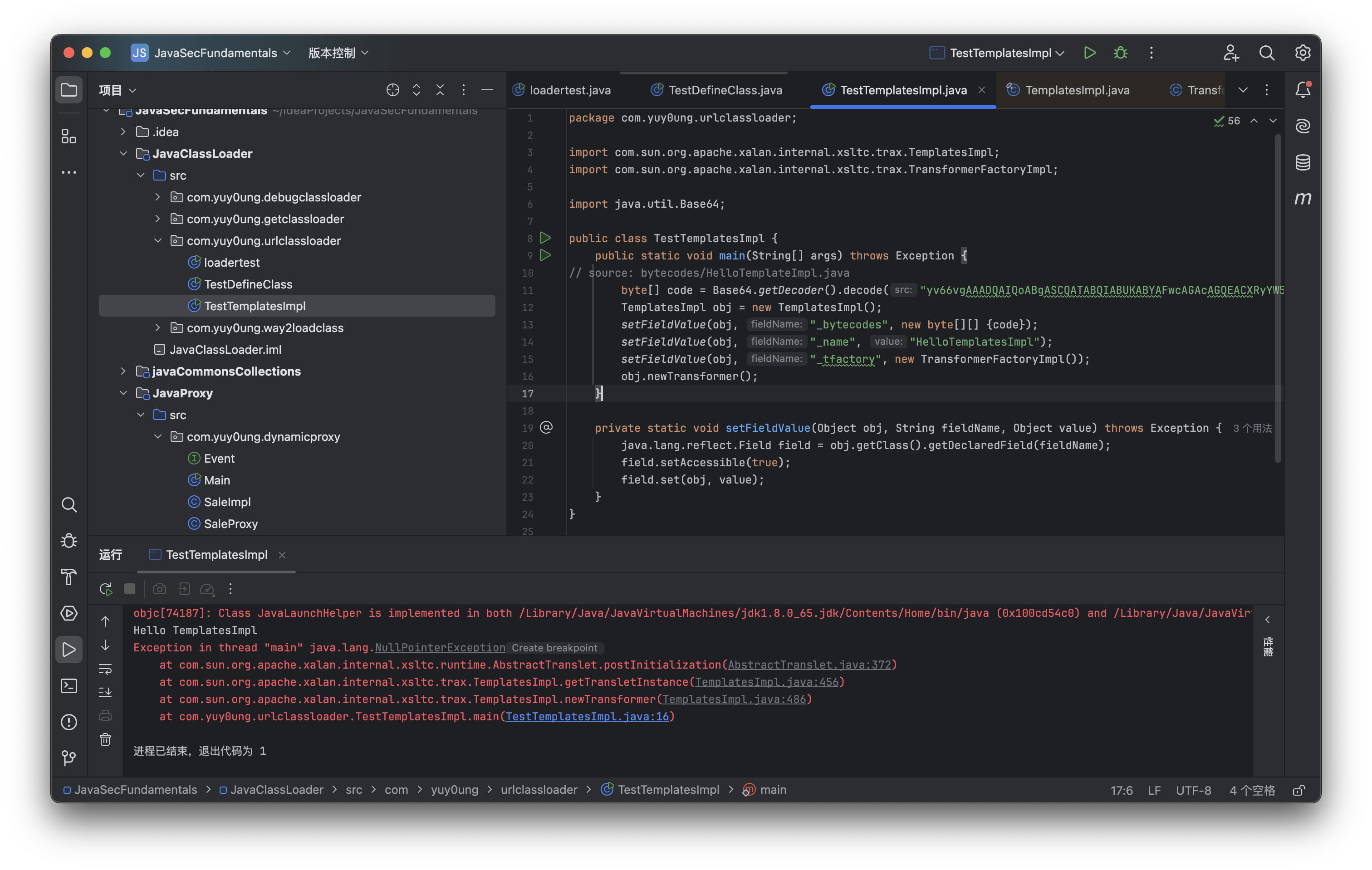Switch to the TestDefineClass.java tab
Image resolution: width=1372 pixels, height=870 pixels.
[x=725, y=90]
